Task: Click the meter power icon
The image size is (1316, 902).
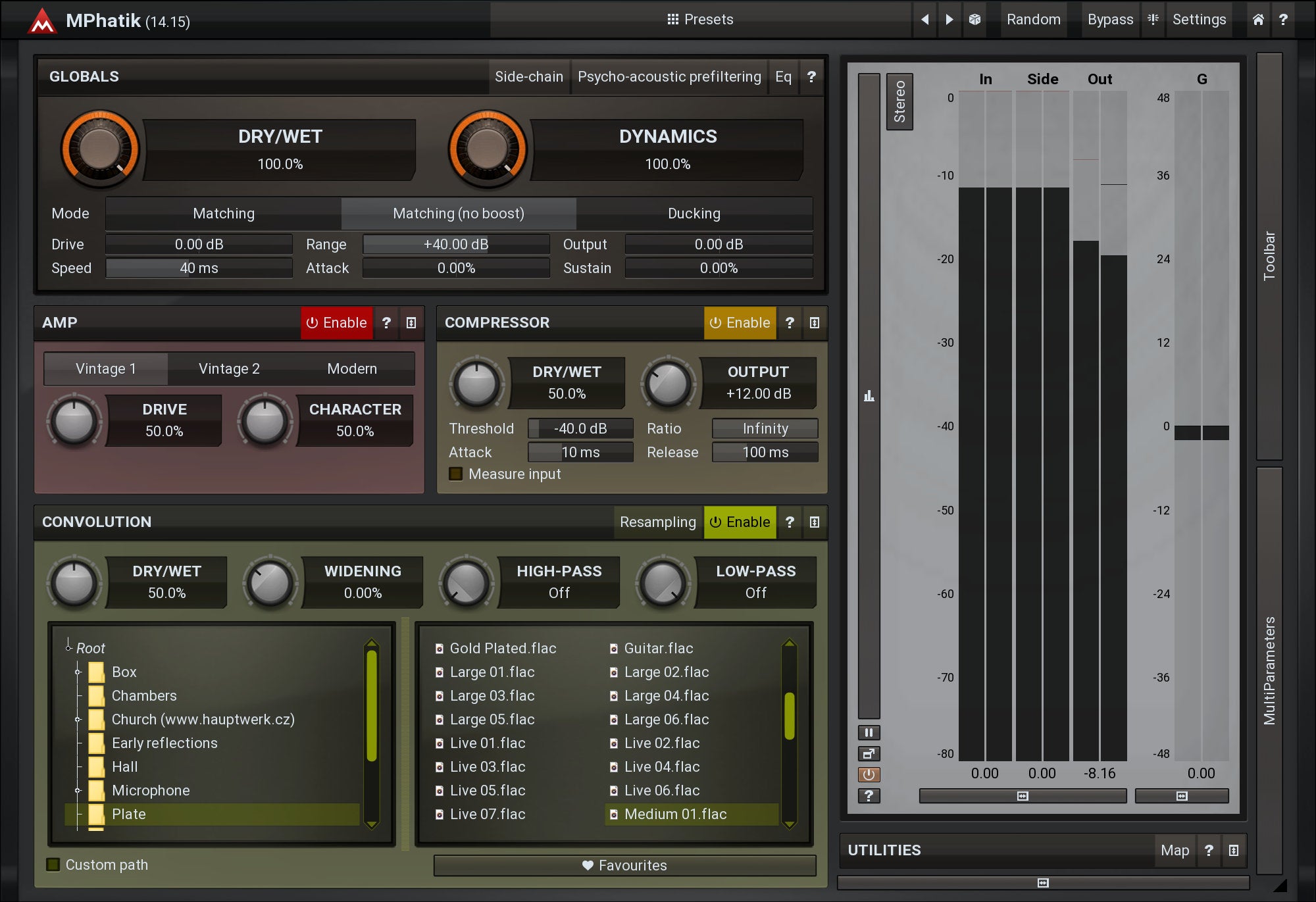Action: (x=869, y=775)
